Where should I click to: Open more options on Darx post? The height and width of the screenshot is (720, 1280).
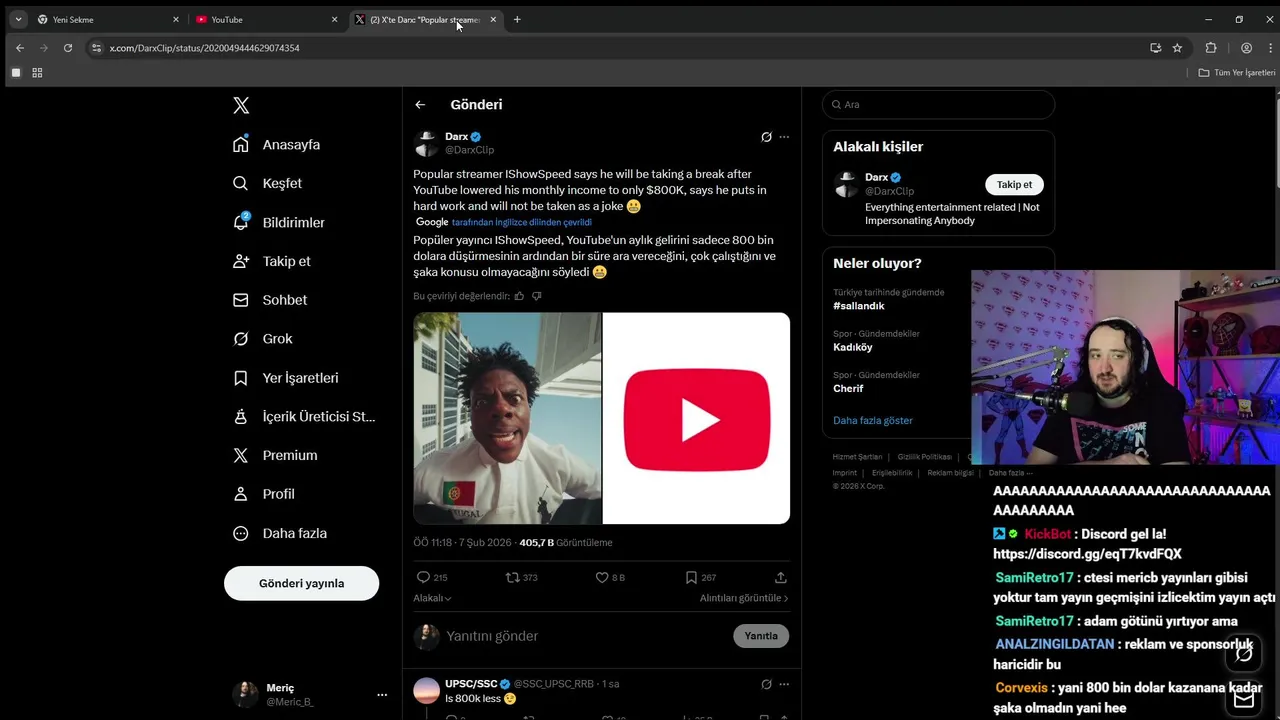point(784,137)
